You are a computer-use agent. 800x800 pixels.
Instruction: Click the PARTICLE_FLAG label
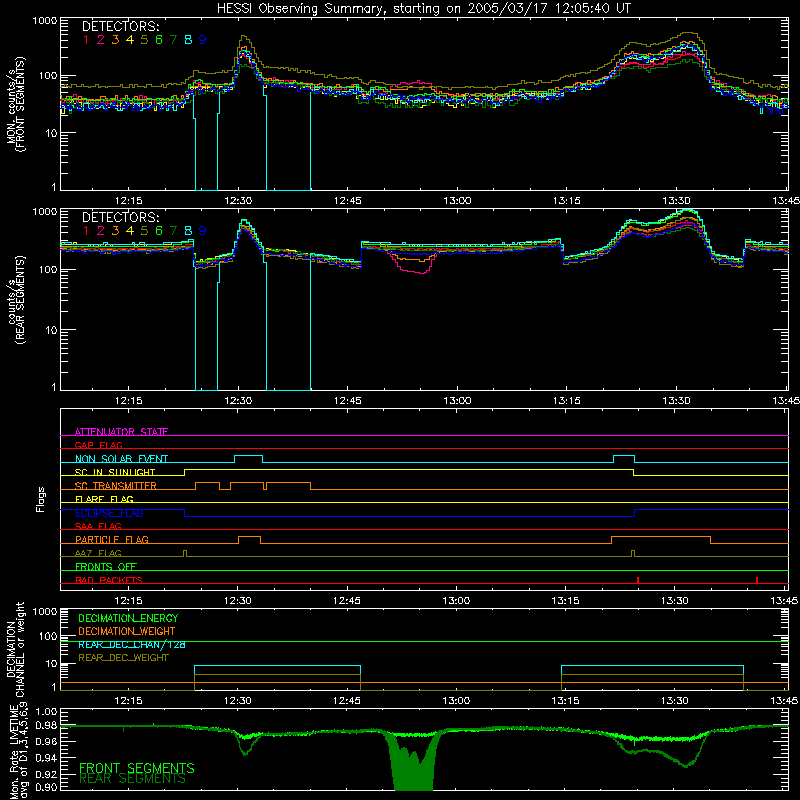[112, 539]
